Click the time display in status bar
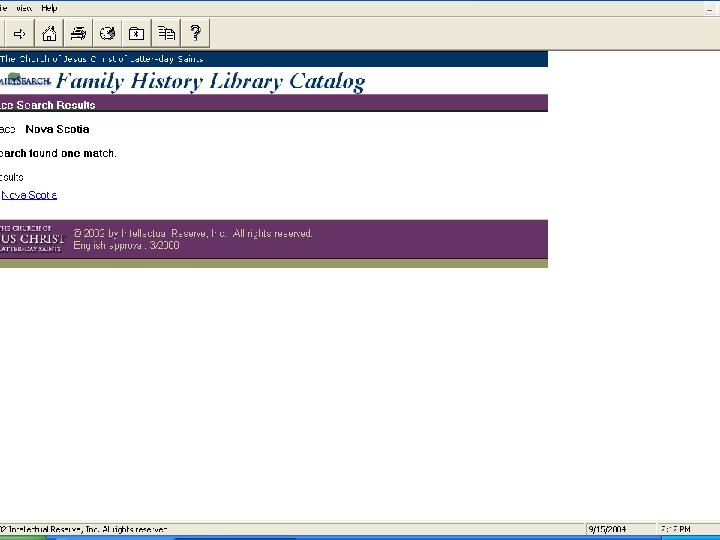 pos(675,529)
